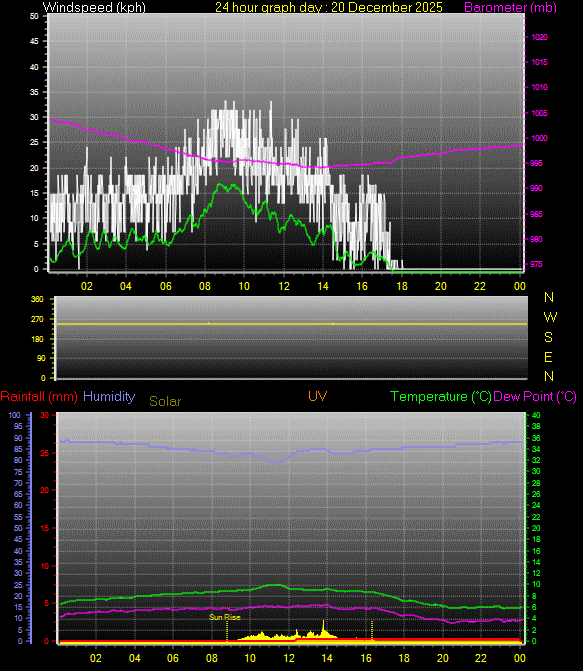The height and width of the screenshot is (671, 583).
Task: Click compass letter S on direction chart
Action: (548, 337)
